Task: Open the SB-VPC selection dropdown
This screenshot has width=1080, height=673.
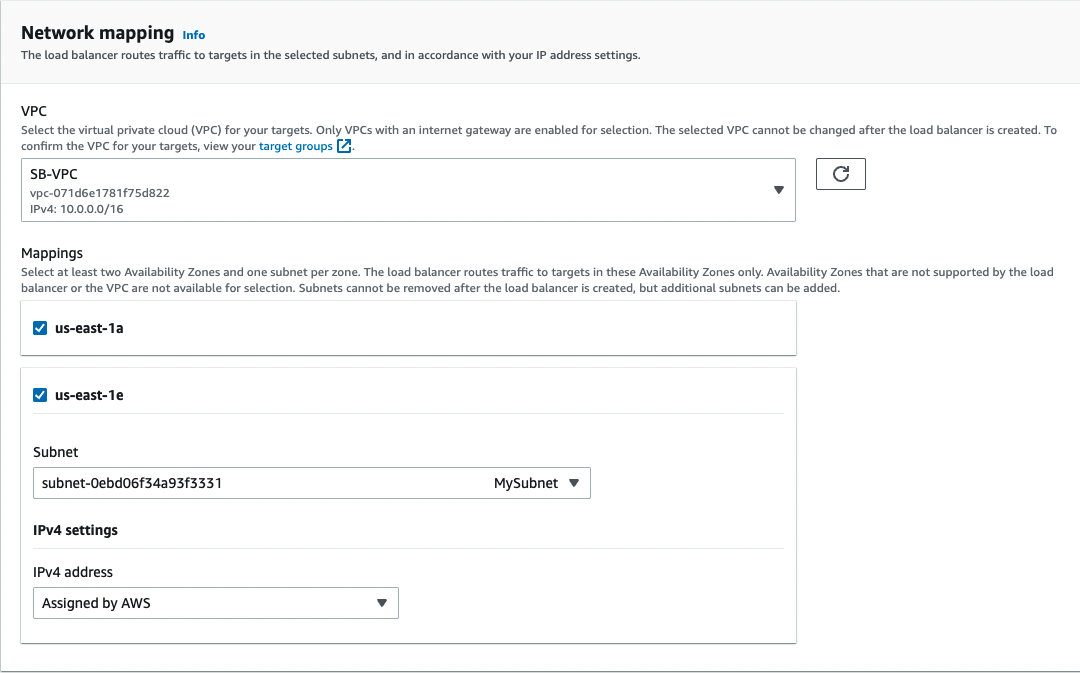Action: (x=400, y=190)
